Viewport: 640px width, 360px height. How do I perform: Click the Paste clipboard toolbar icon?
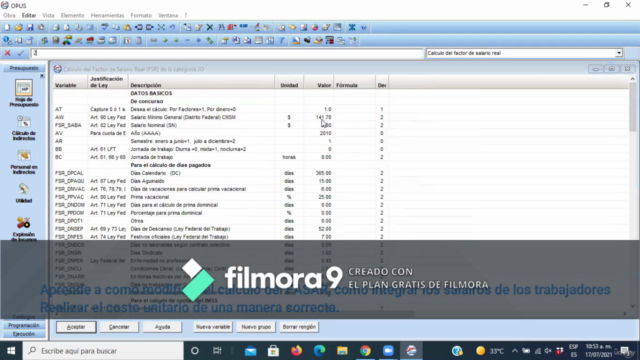click(127, 27)
